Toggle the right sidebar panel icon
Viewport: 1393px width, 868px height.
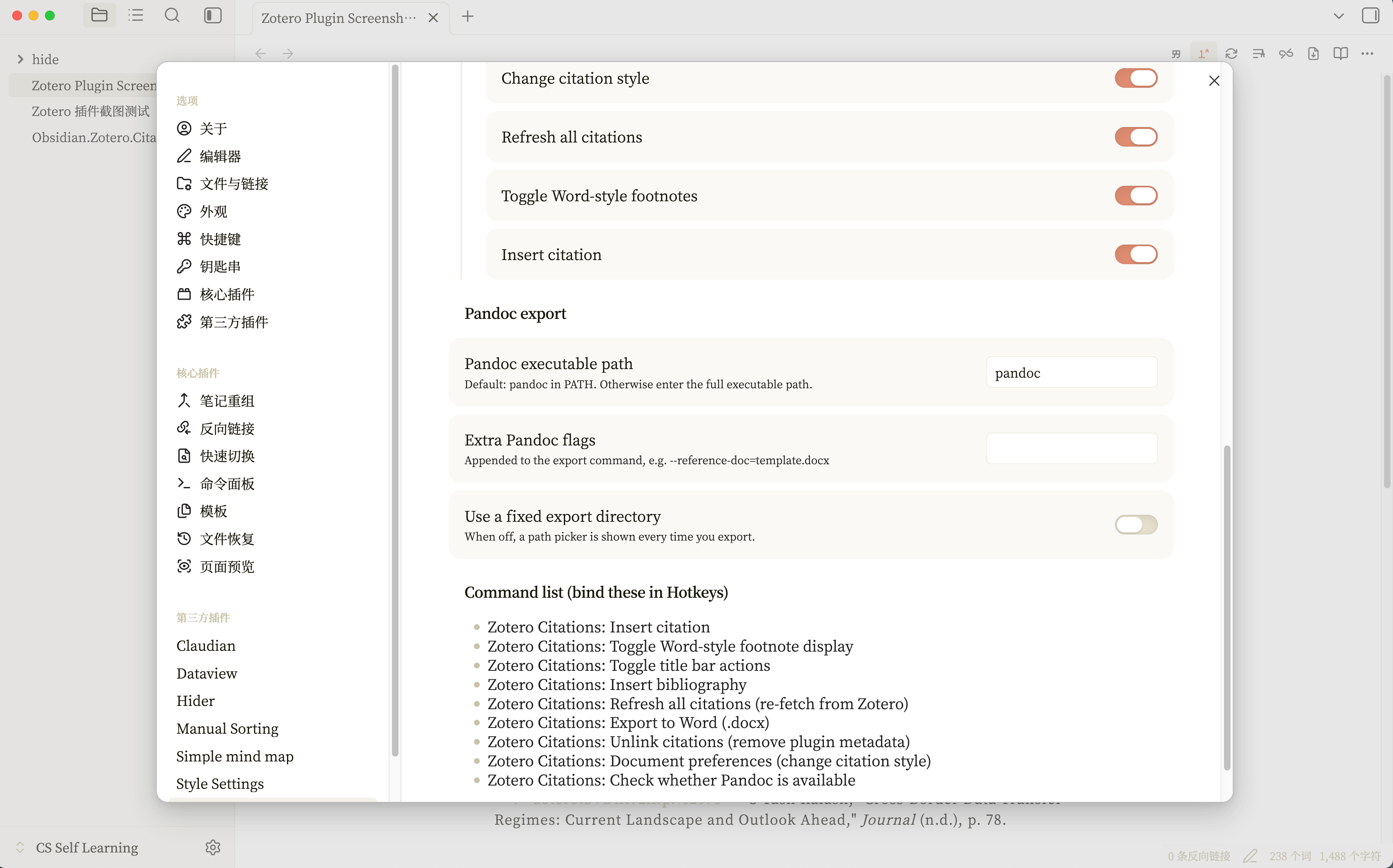pyautogui.click(x=1371, y=16)
